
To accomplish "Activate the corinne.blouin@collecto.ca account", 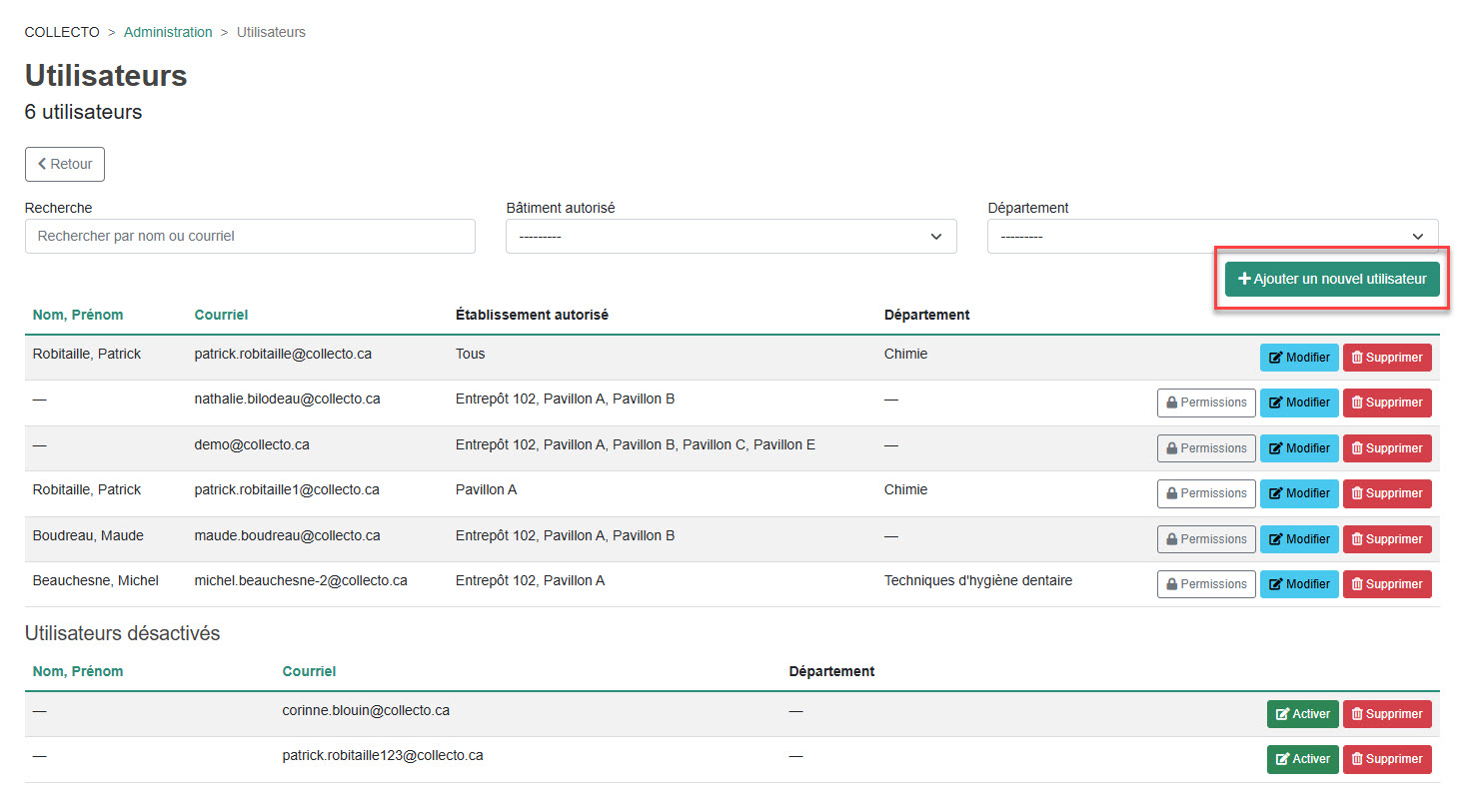I will (1302, 714).
